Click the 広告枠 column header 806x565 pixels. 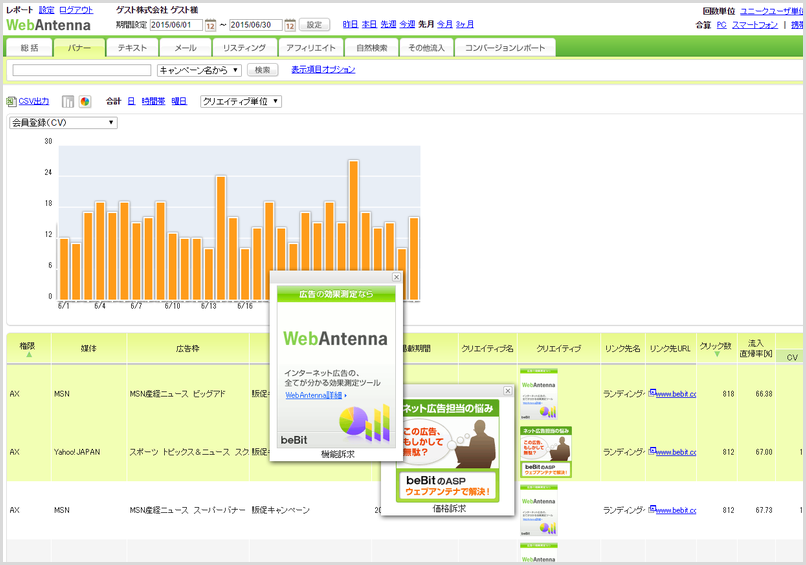click(188, 349)
